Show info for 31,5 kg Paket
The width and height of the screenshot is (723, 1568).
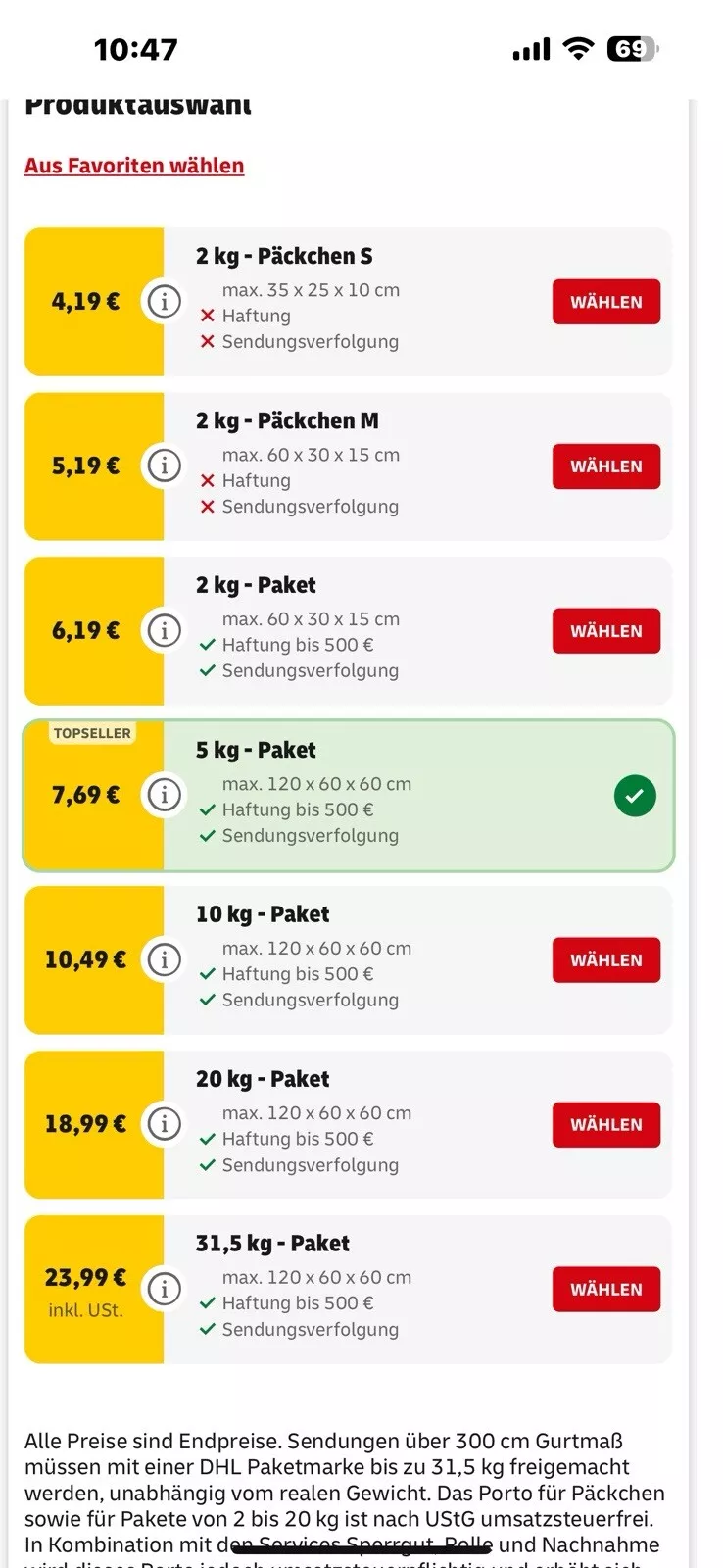[x=164, y=1289]
